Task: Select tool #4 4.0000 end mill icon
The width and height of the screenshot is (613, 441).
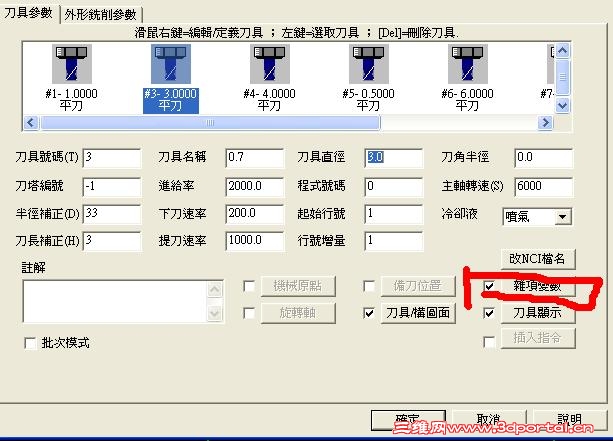Action: [x=270, y=63]
